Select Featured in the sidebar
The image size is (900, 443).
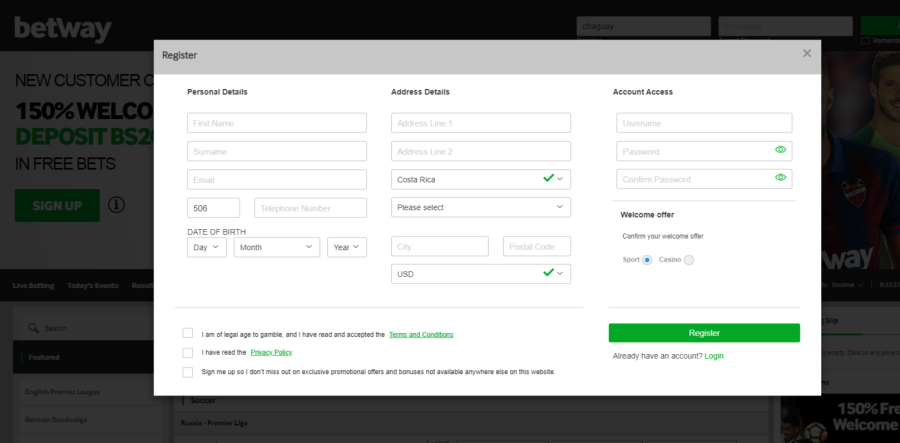click(83, 357)
